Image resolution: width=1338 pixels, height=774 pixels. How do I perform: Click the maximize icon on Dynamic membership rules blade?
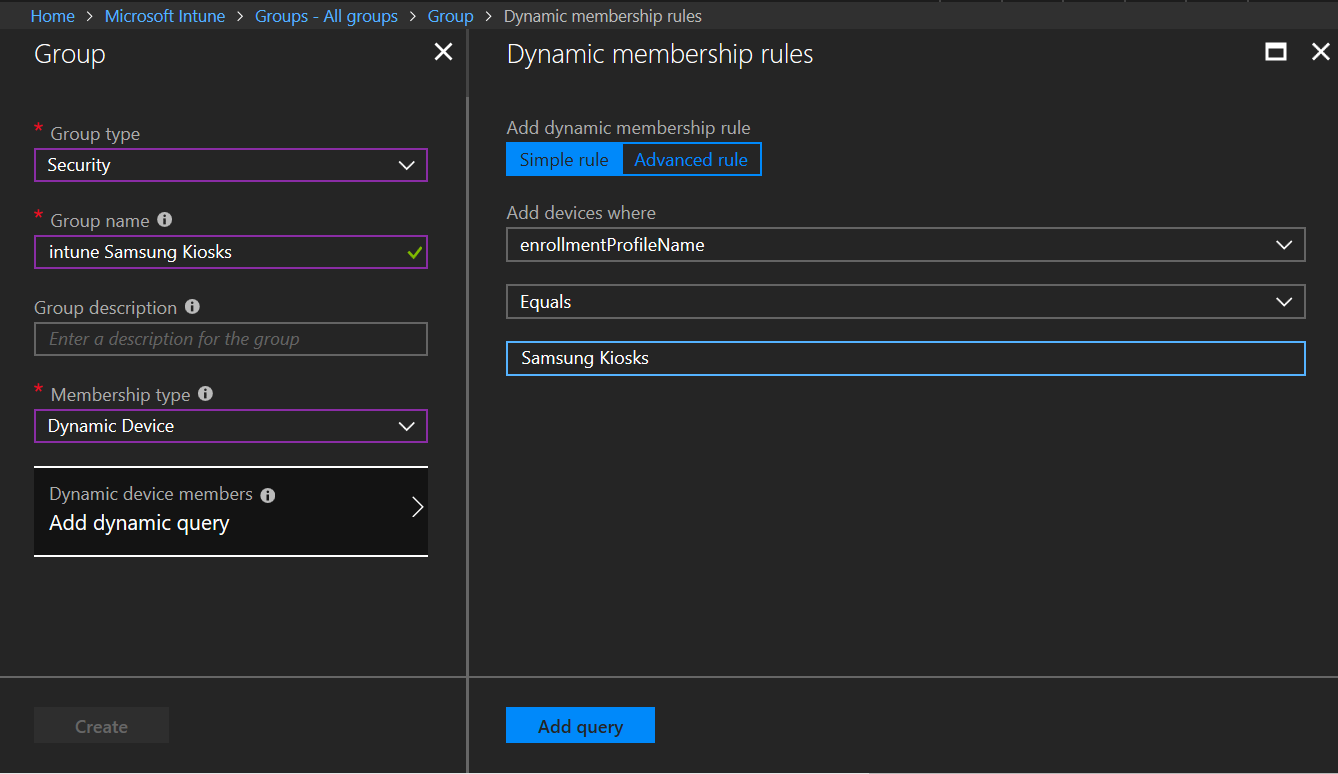coord(1275,51)
